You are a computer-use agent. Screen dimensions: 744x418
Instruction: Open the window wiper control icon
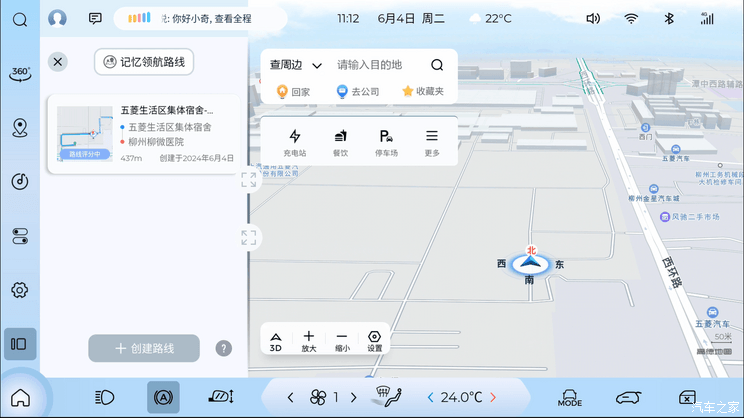pos(221,397)
